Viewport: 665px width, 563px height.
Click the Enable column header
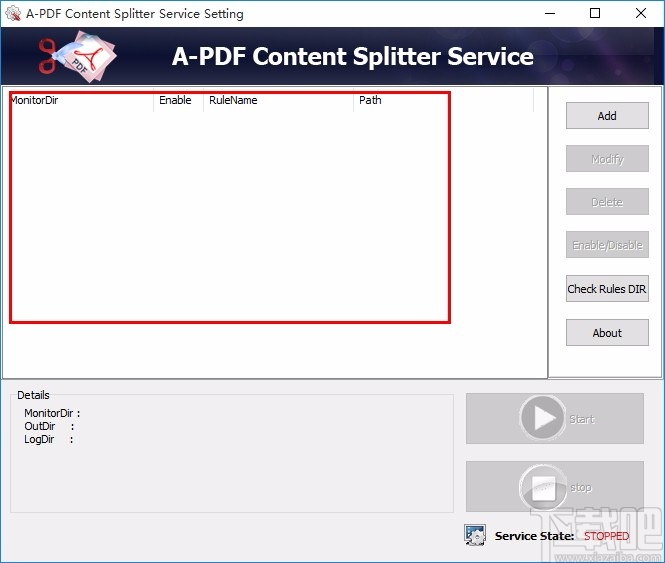click(178, 100)
